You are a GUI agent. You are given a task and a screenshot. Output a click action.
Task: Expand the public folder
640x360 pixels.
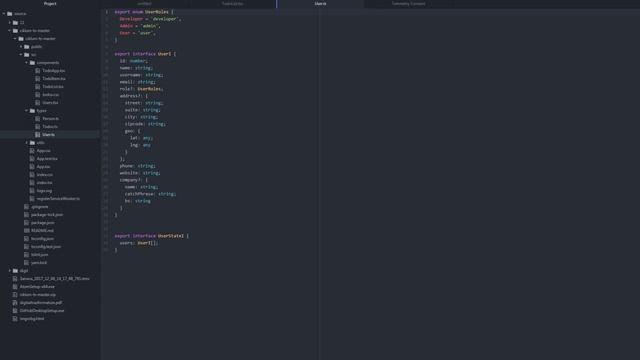click(21, 47)
